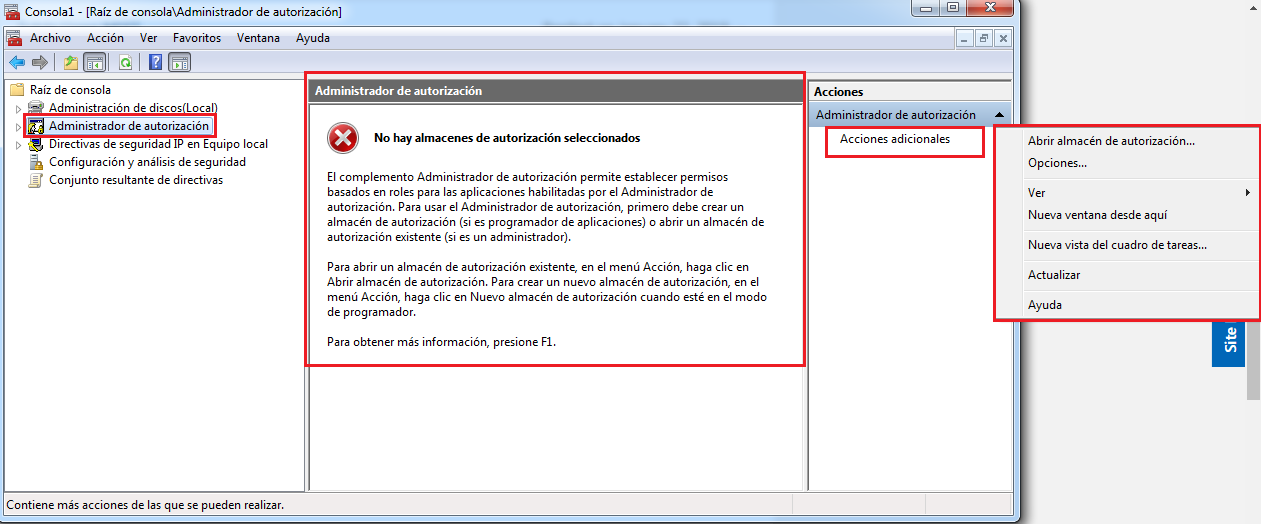Restore the inner console child window

tap(983, 38)
